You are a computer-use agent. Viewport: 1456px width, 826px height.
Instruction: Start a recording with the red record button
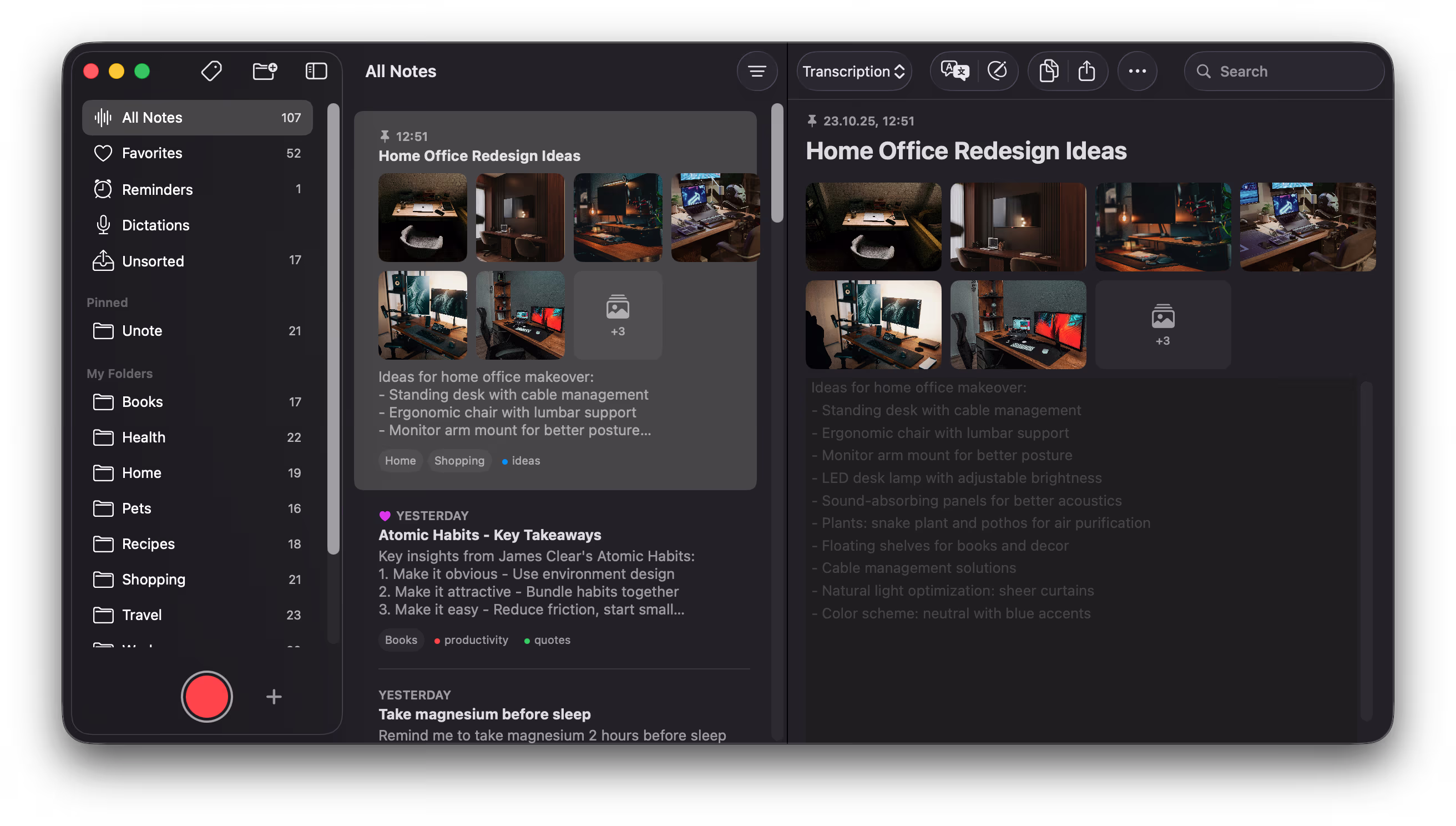click(207, 696)
